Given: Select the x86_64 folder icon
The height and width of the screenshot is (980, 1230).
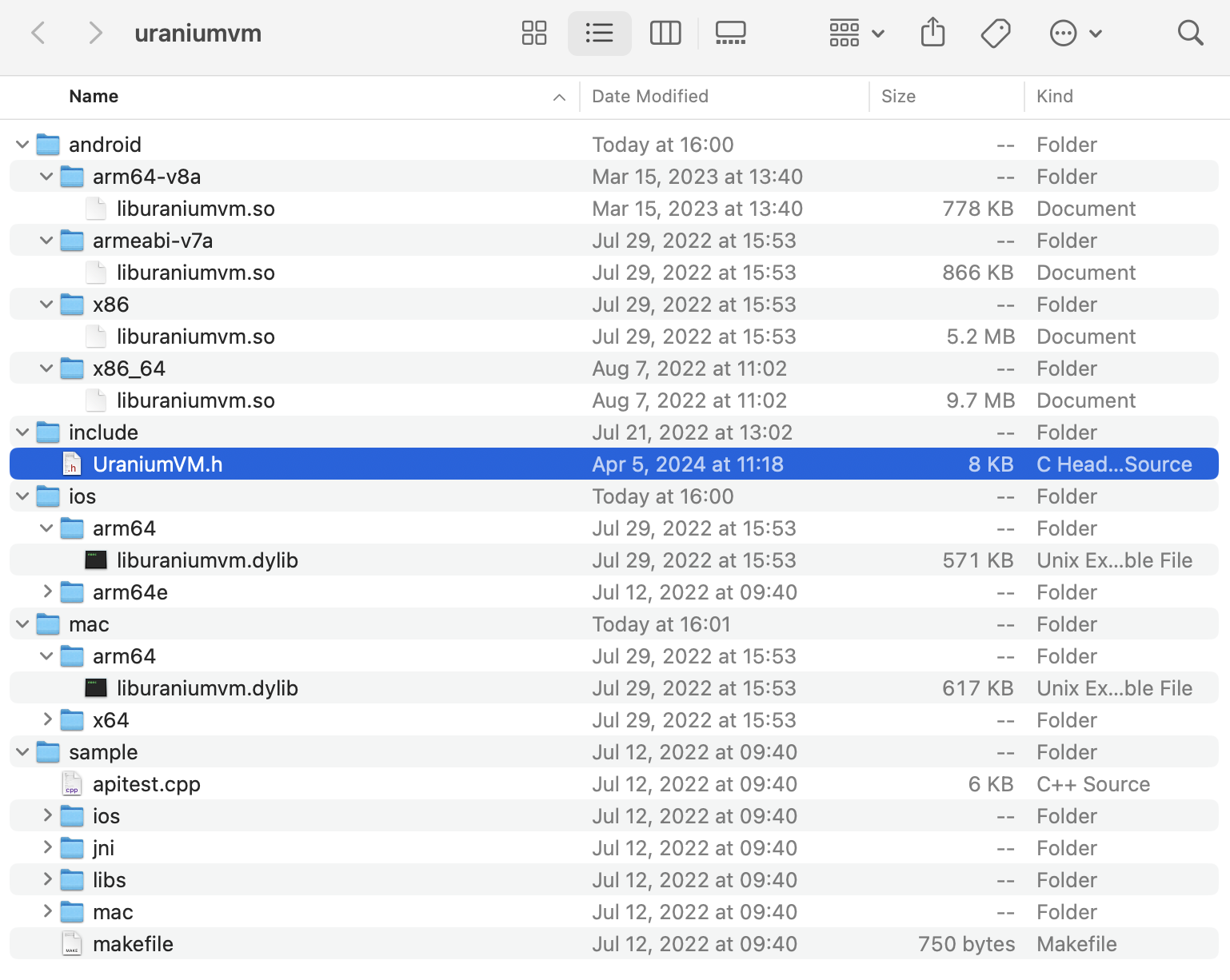Looking at the screenshot, I should coord(72,368).
